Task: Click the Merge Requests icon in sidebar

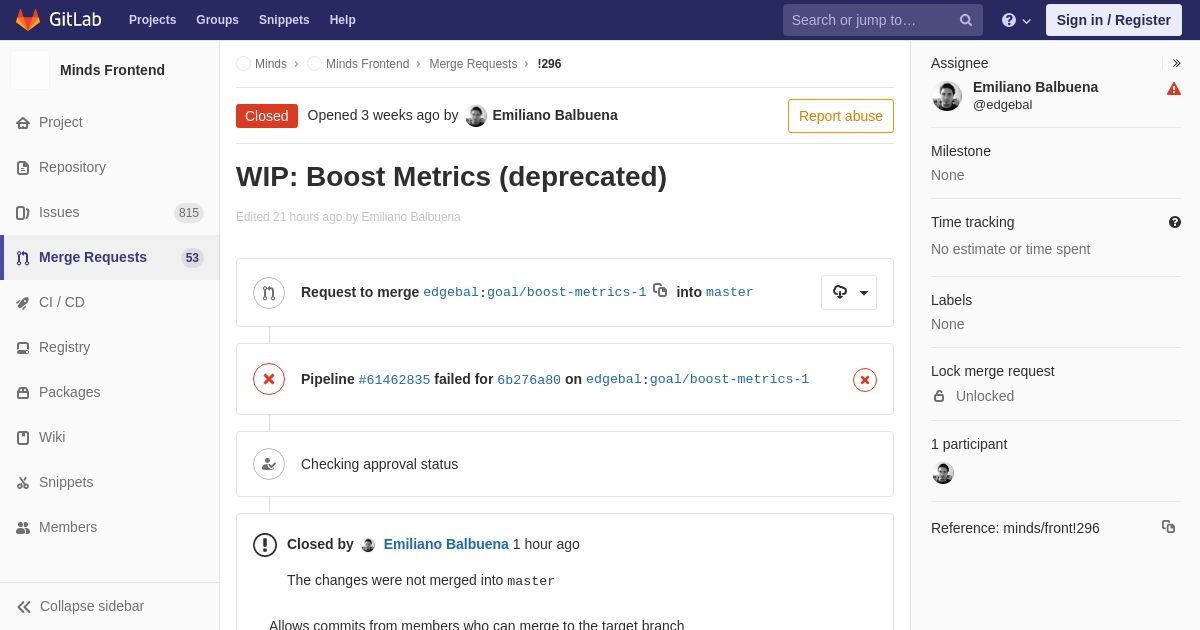Action: 23,258
